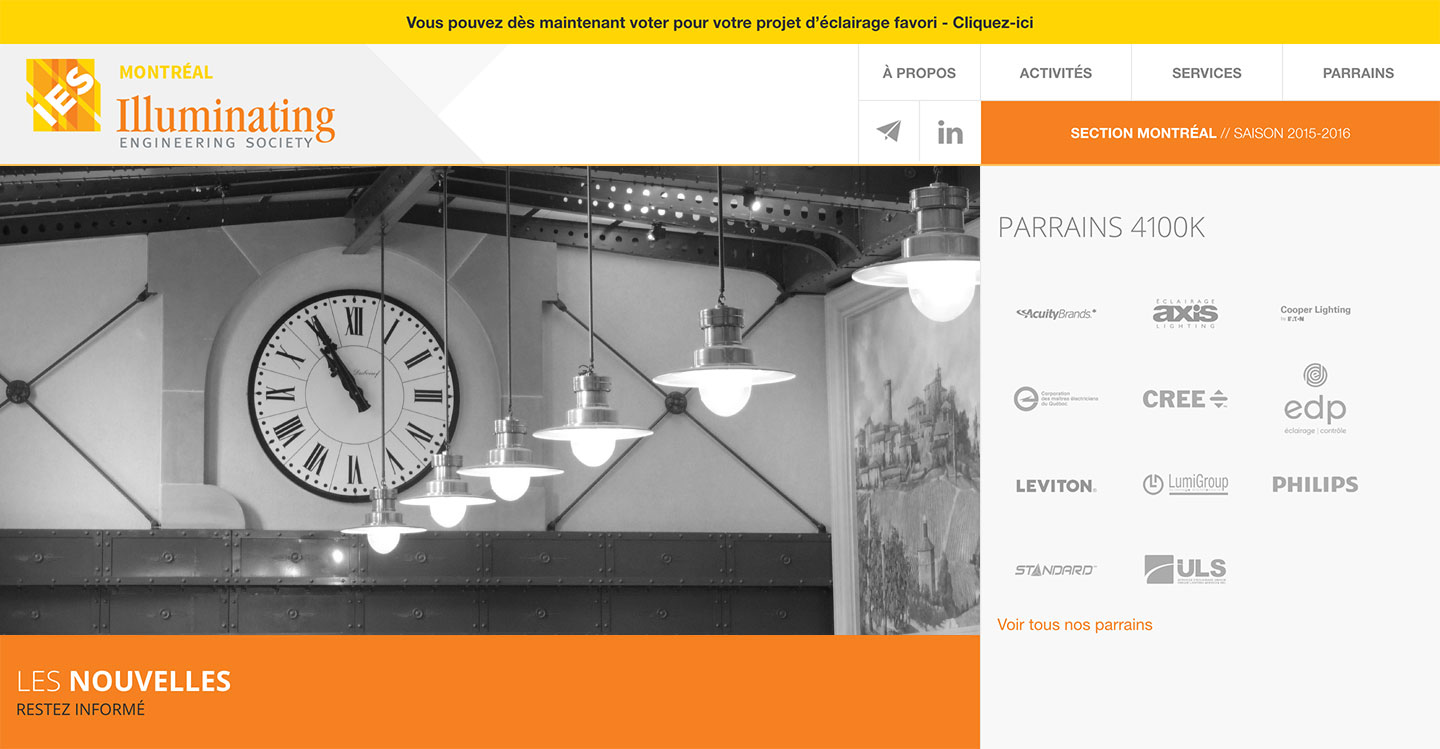Open the LinkedIn icon link
The image size is (1440, 749).
(x=950, y=132)
